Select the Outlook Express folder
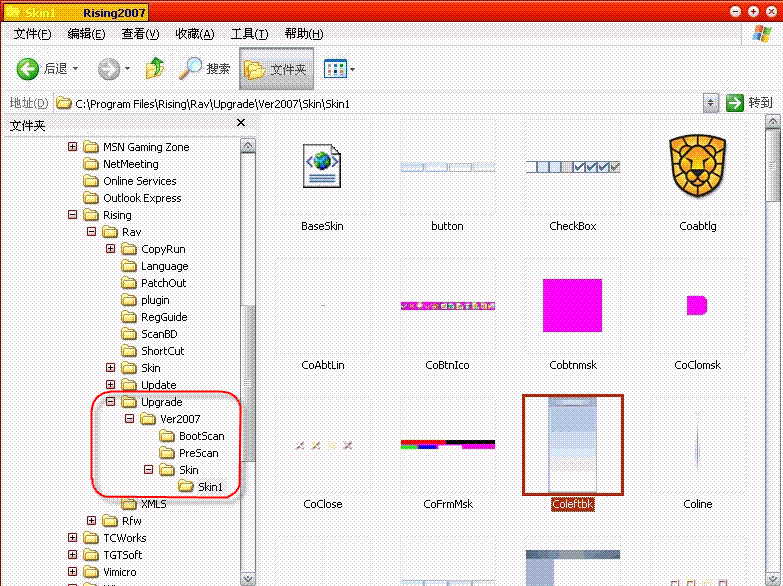This screenshot has height=586, width=783. [x=132, y=198]
